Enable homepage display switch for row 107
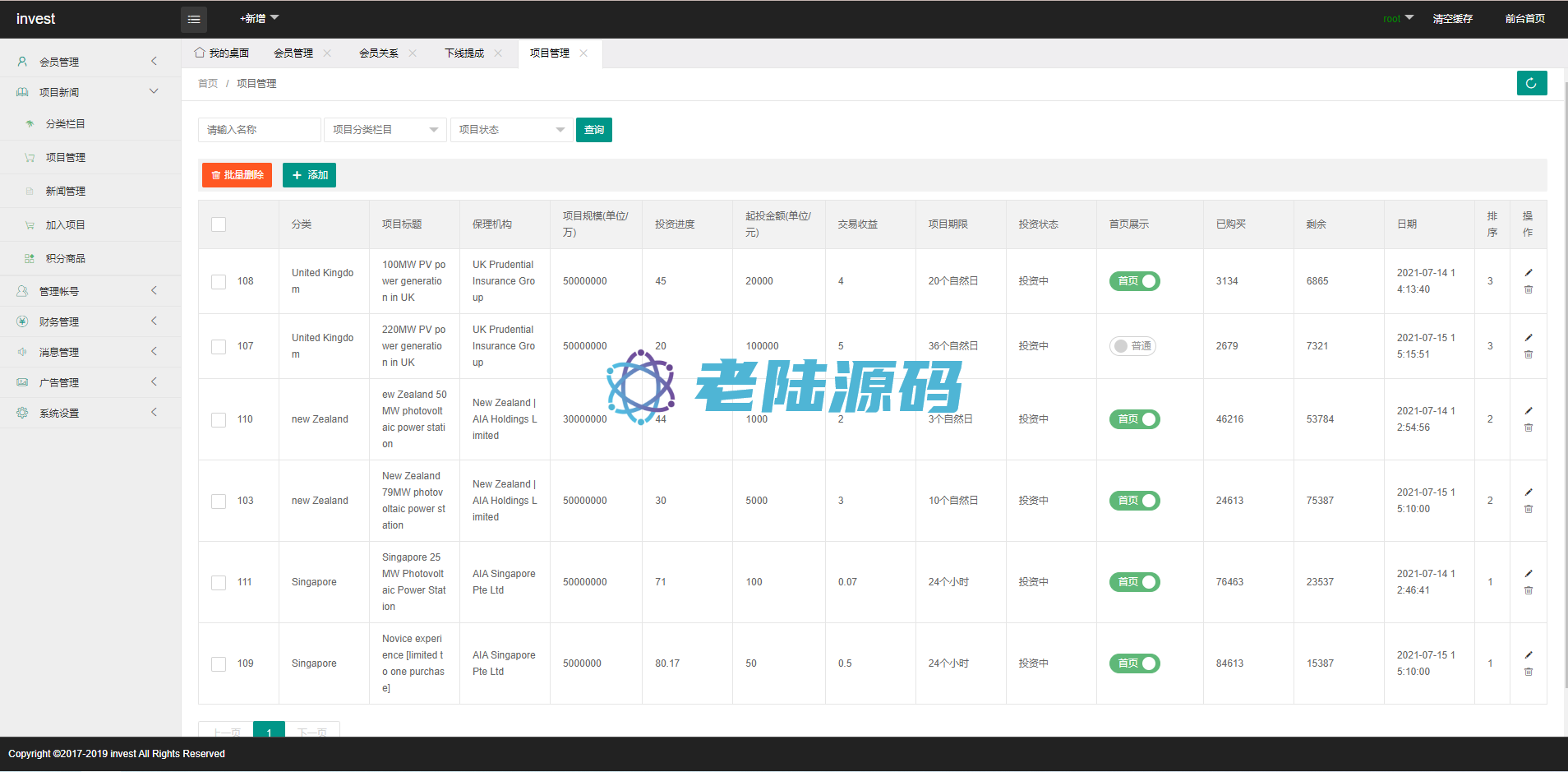This screenshot has height=772, width=1568. pyautogui.click(x=1132, y=346)
